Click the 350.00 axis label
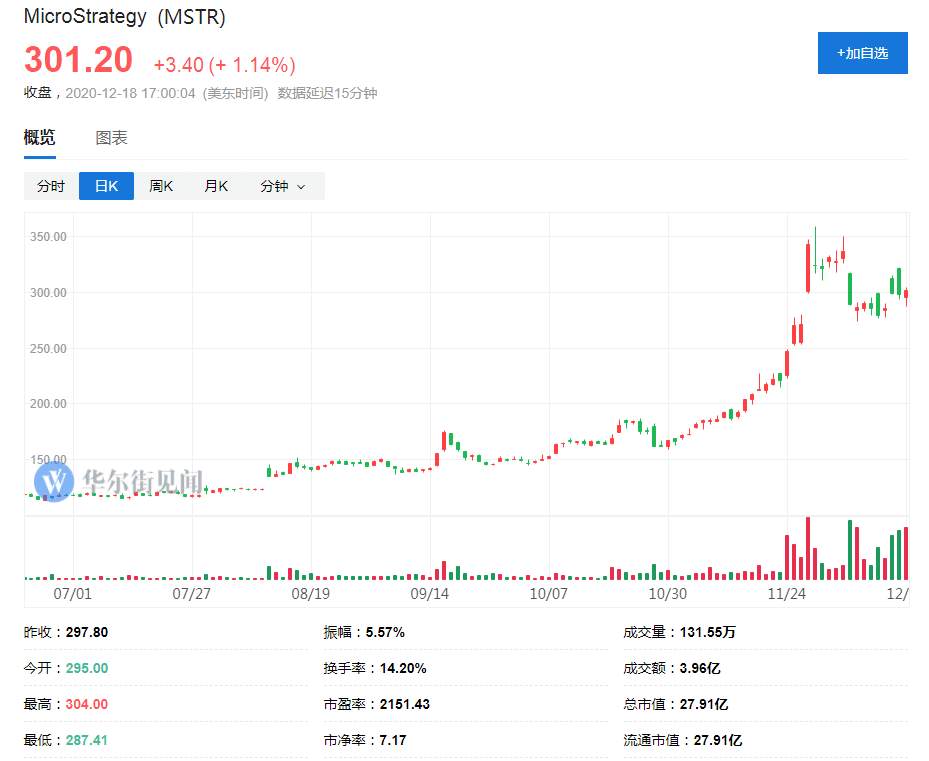Screen dimensions: 929x761 (49, 236)
